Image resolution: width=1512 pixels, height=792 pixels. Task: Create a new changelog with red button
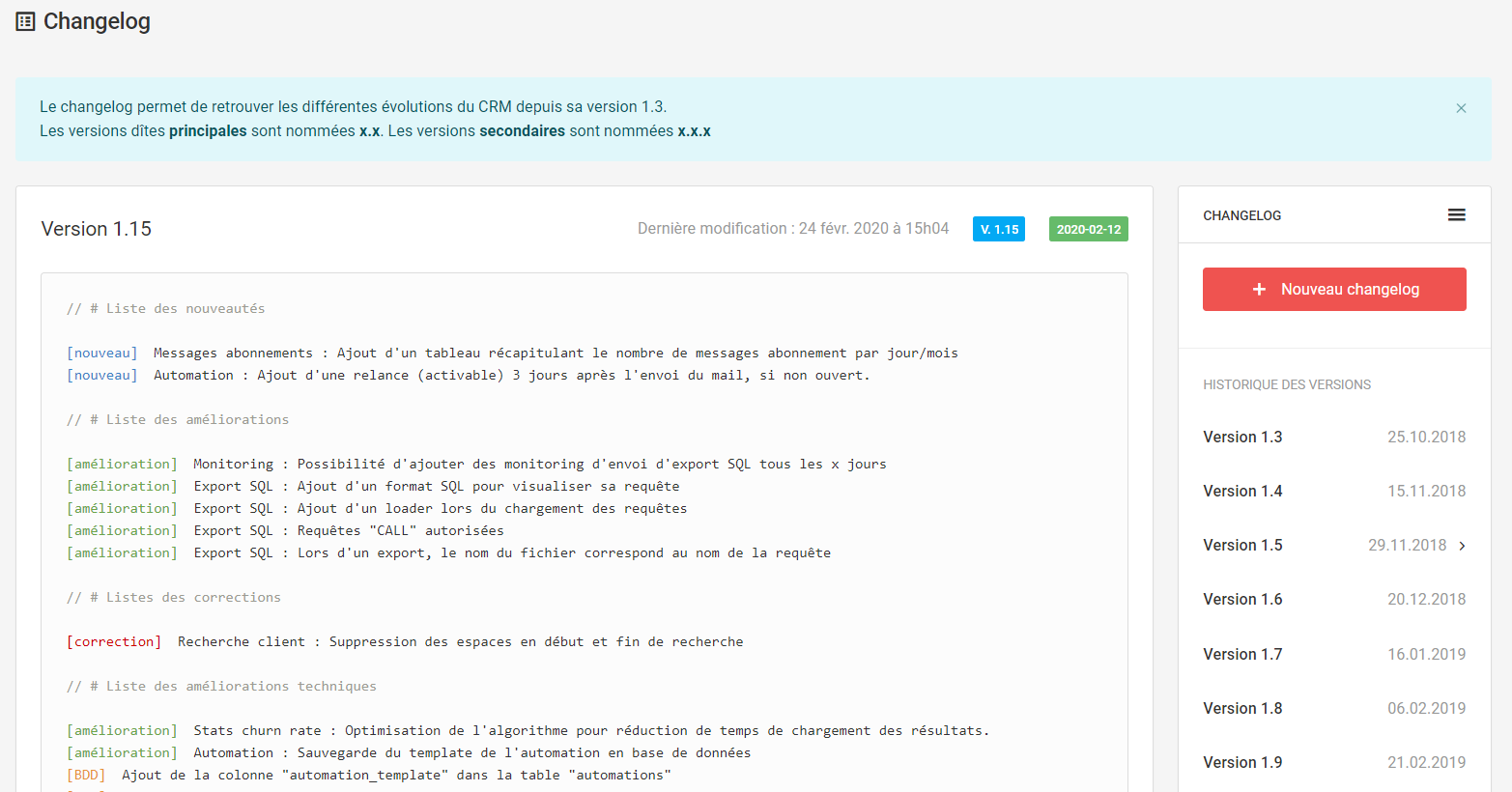tap(1333, 289)
